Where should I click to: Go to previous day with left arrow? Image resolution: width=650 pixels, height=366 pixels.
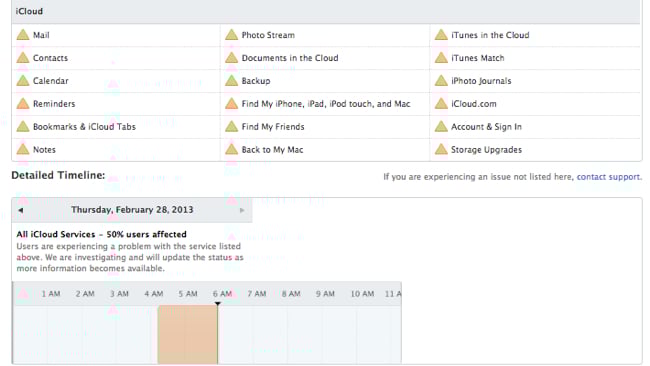point(20,210)
